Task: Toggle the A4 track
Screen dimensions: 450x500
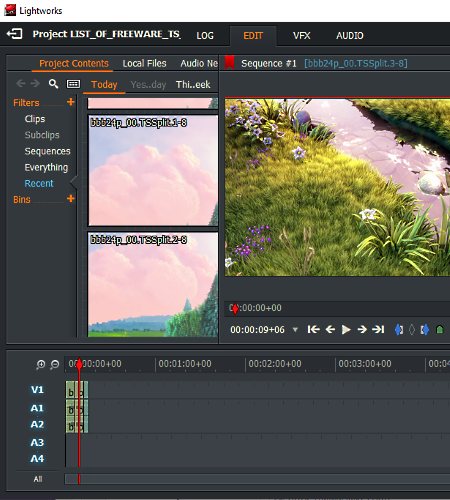Action: tap(37, 459)
